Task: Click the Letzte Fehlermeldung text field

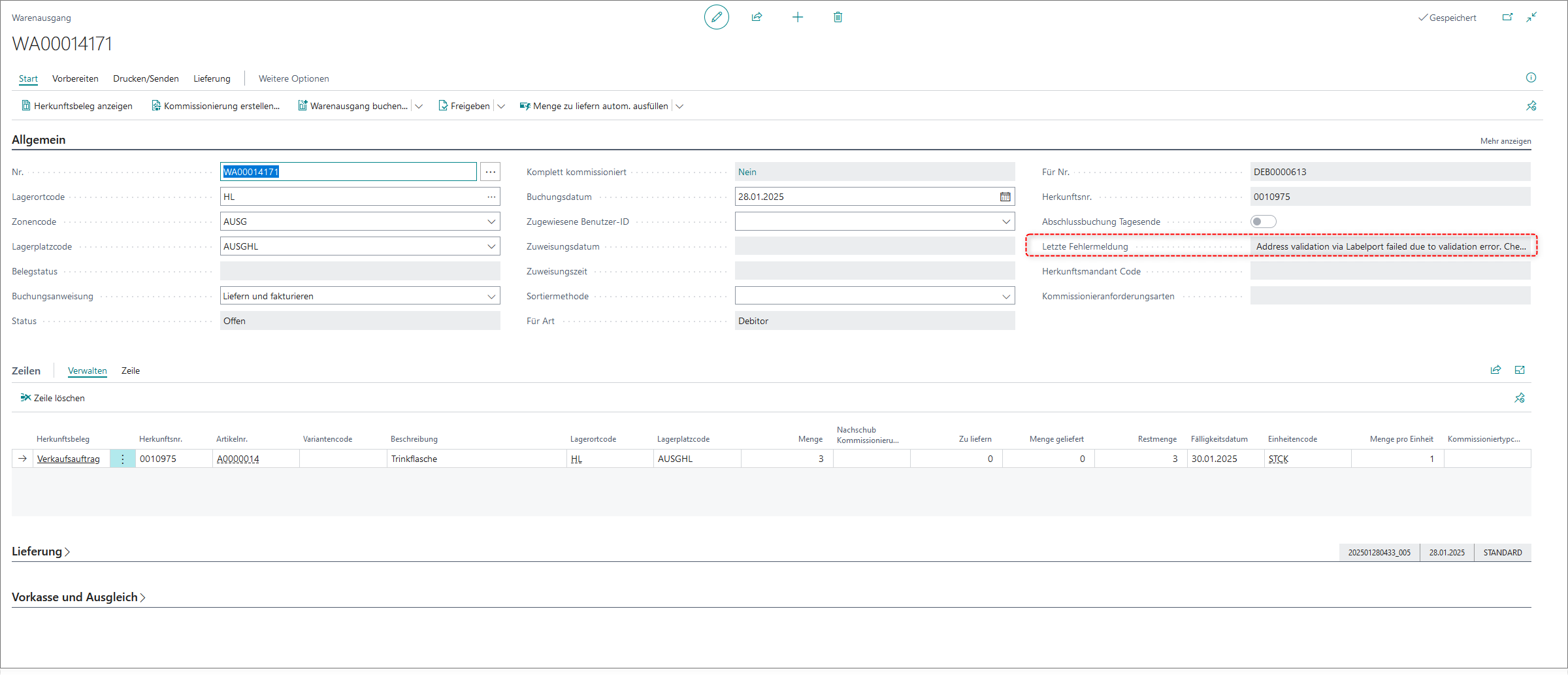Action: [1390, 246]
